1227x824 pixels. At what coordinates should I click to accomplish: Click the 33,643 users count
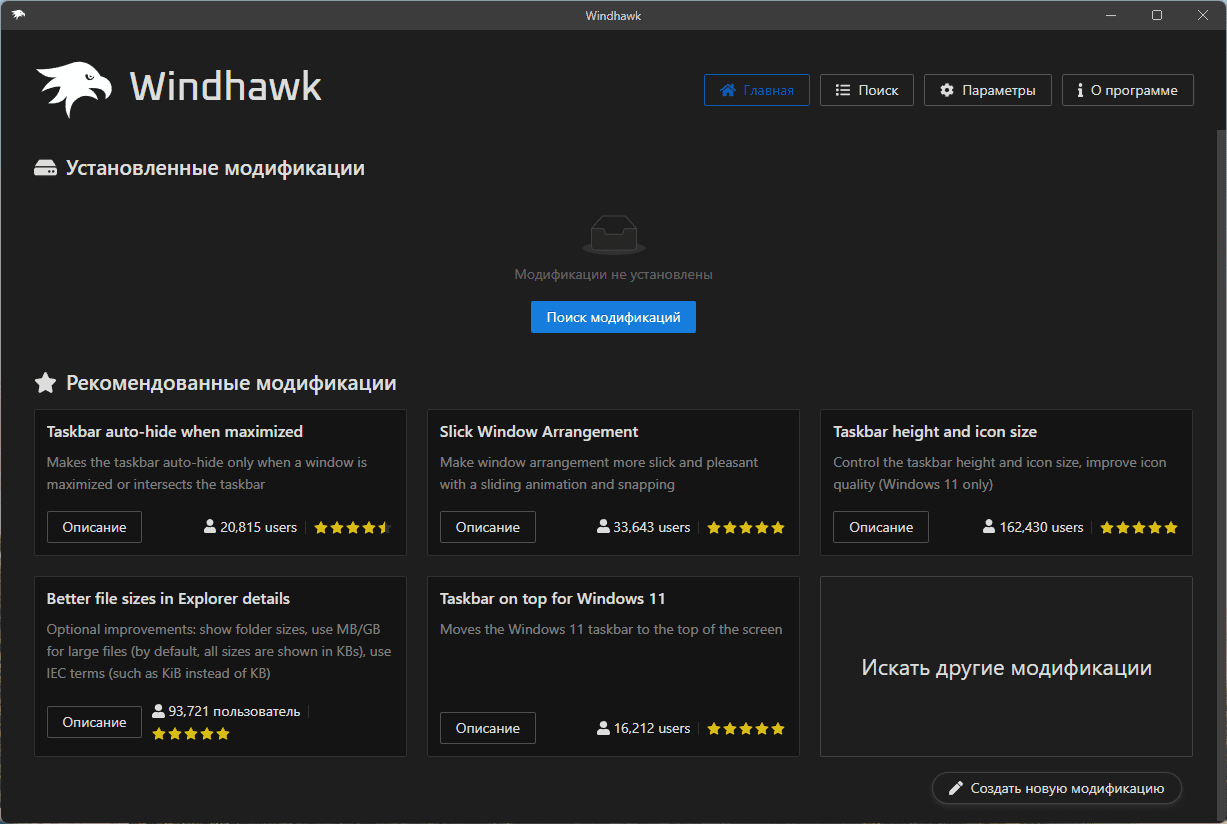click(644, 527)
